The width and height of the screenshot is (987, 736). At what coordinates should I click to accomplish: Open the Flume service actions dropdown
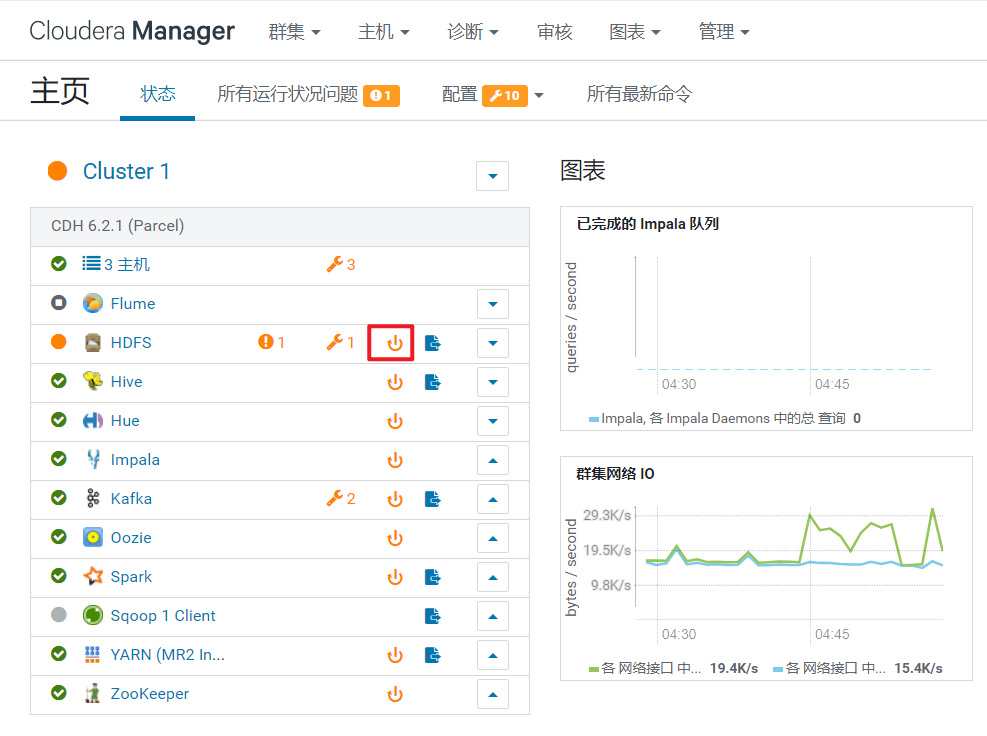pos(493,304)
